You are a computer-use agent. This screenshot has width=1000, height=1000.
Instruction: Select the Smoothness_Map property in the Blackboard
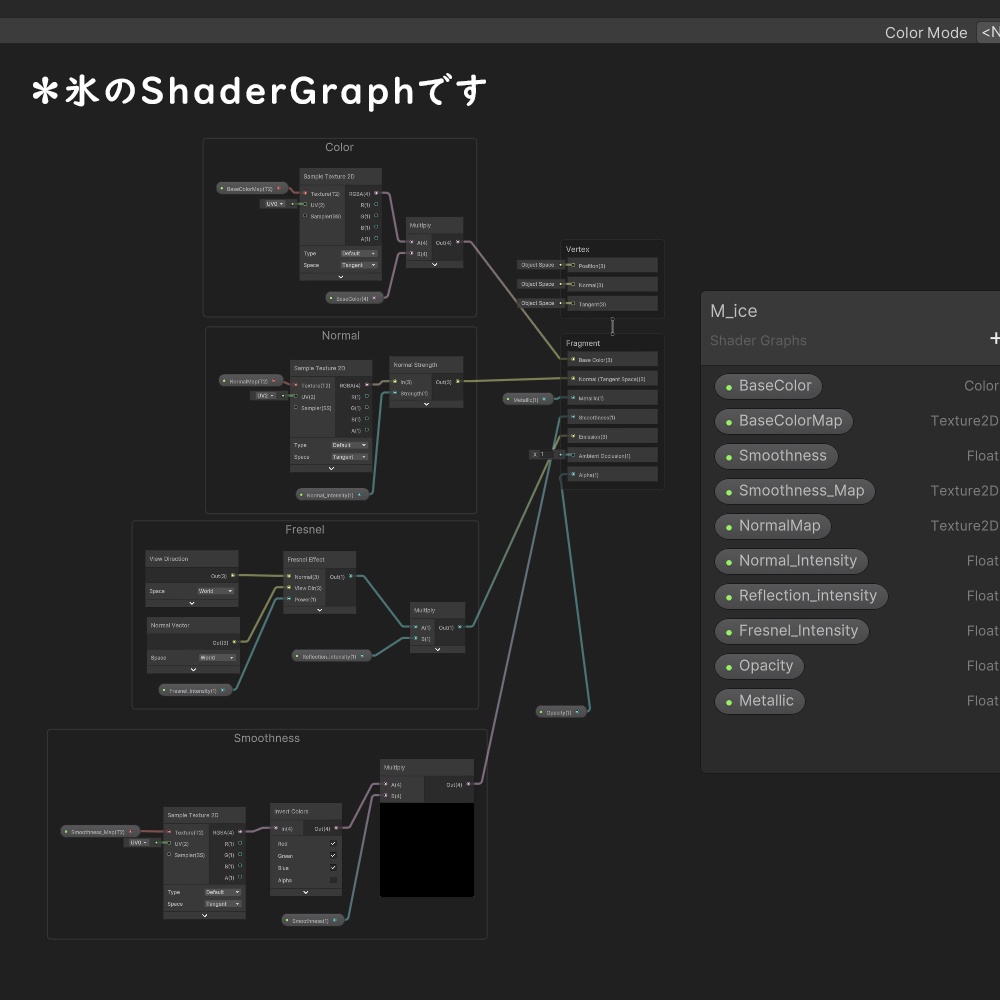pos(794,491)
